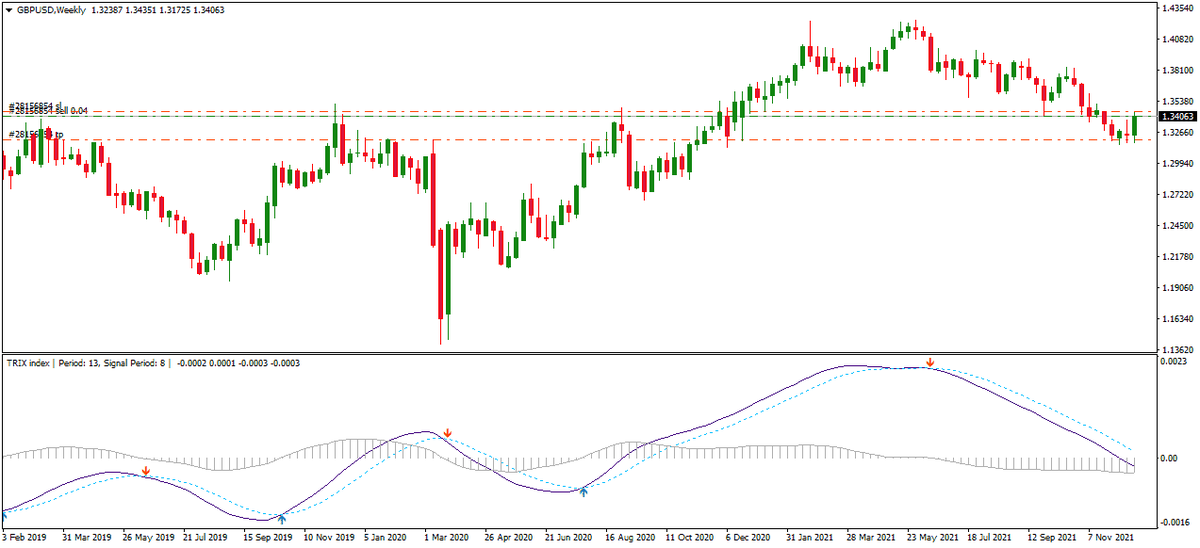Select the blue buy arrow near 15 Sep 2019
The image size is (1200, 548).
pyautogui.click(x=282, y=518)
